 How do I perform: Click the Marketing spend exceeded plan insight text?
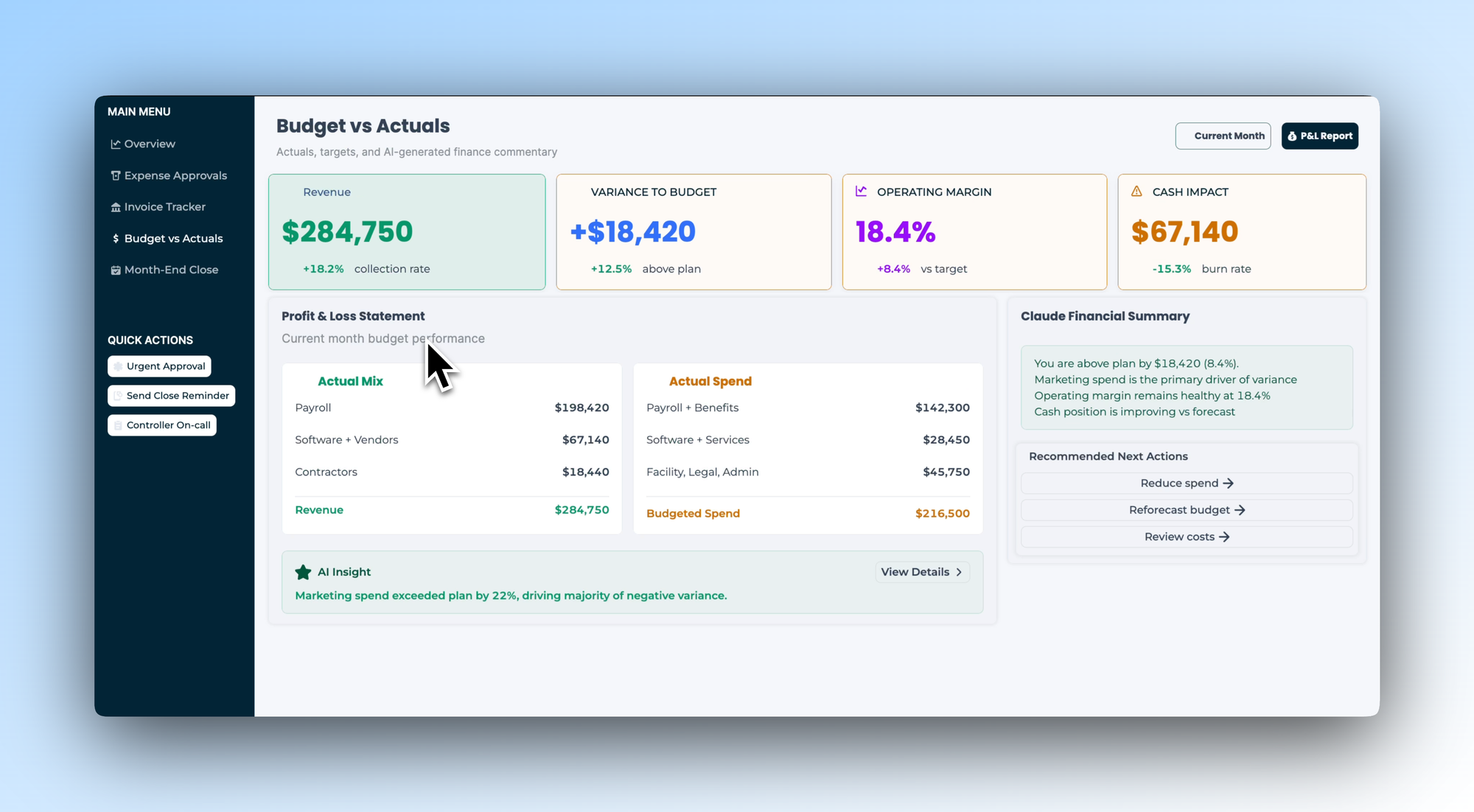[511, 596]
